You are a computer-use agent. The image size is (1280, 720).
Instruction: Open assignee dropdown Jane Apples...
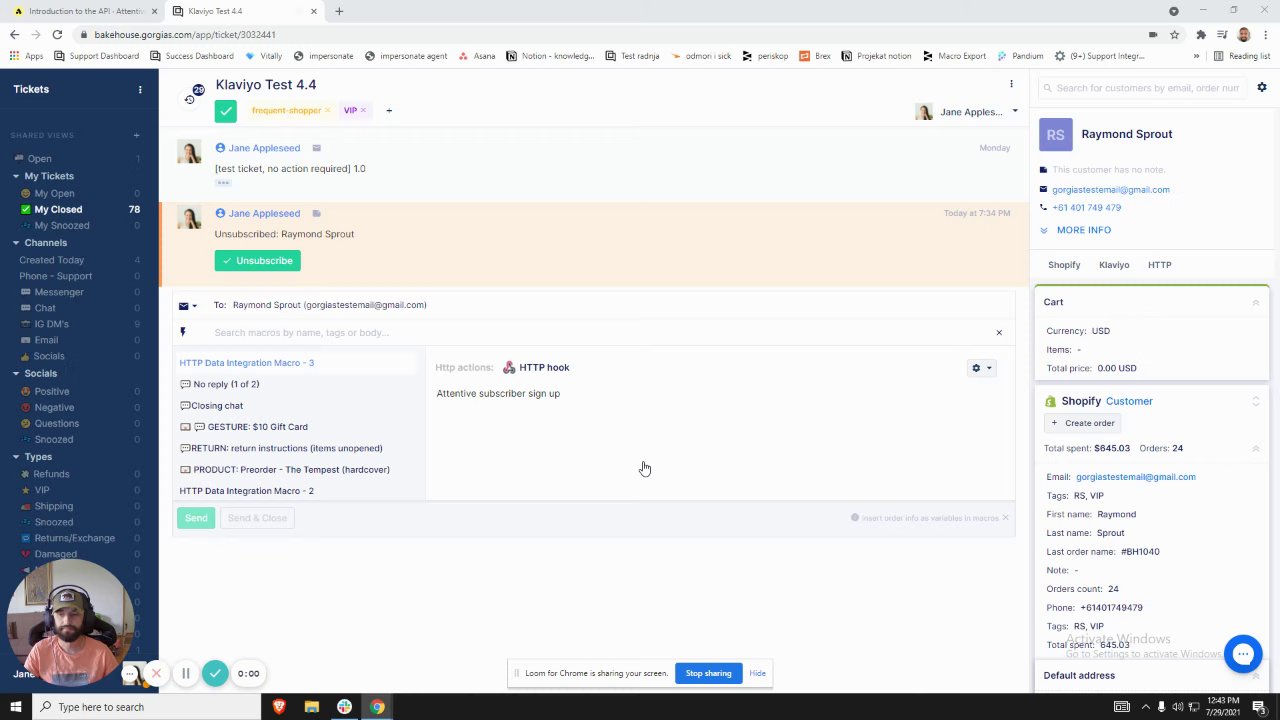point(966,112)
